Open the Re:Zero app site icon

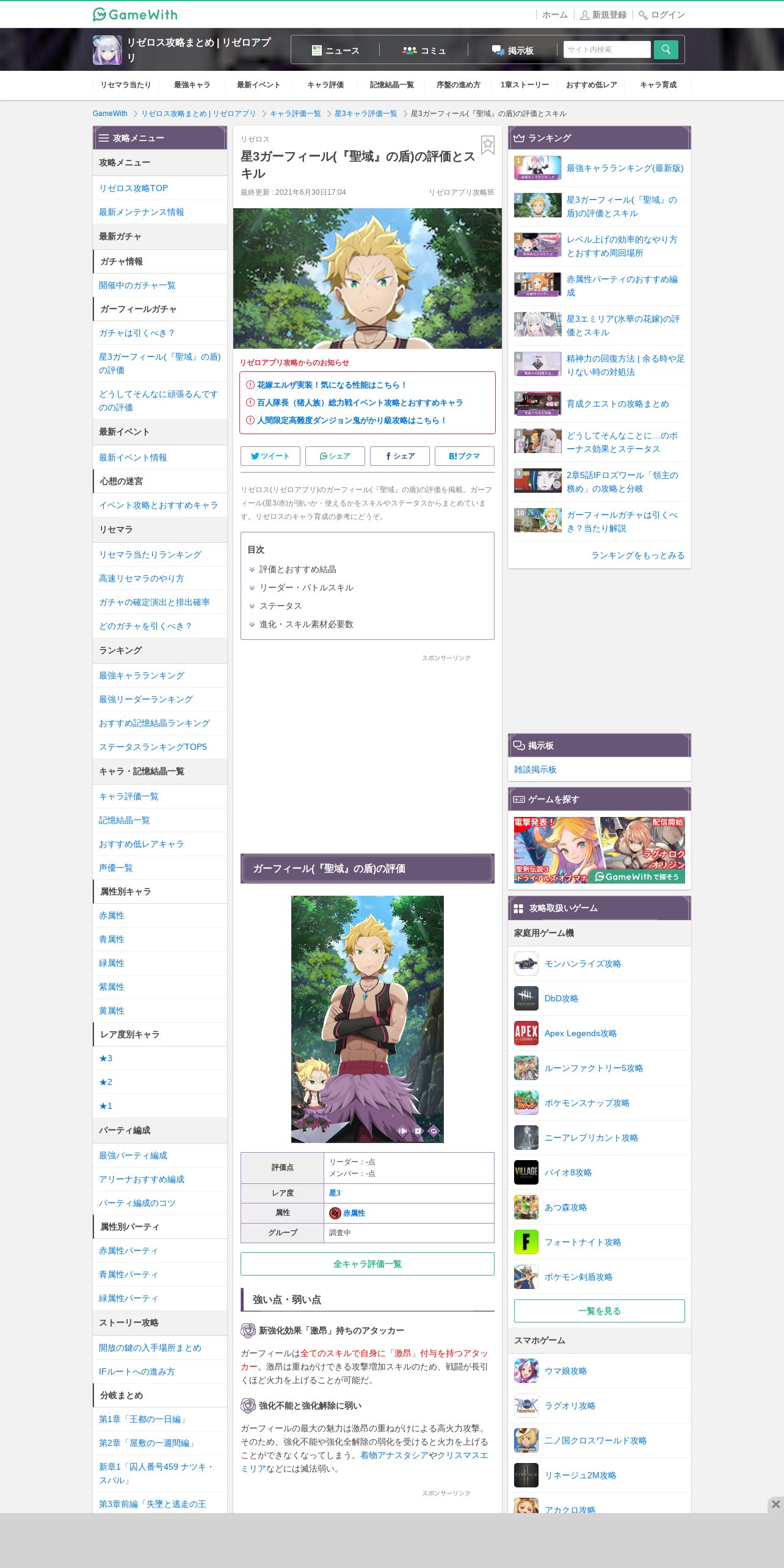pyautogui.click(x=107, y=49)
